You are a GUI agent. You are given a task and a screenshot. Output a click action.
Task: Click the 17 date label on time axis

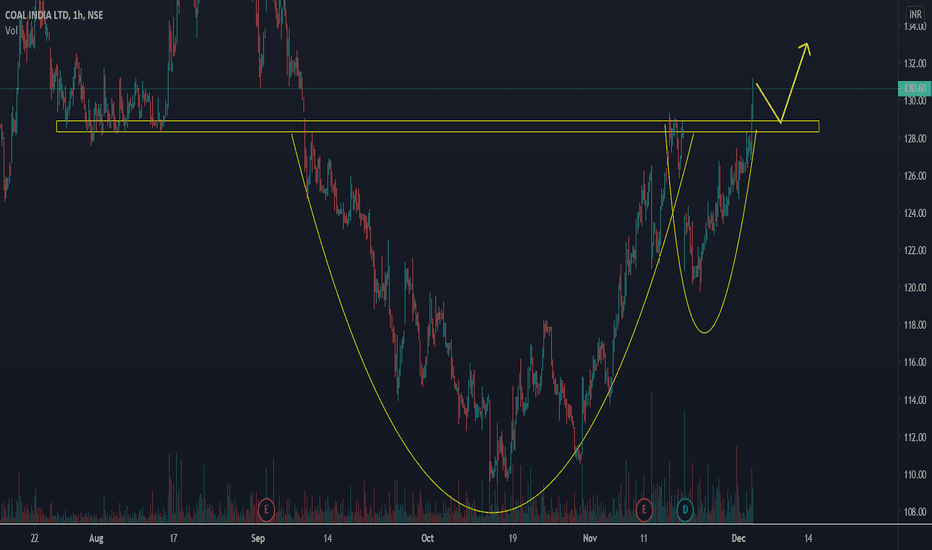point(173,539)
